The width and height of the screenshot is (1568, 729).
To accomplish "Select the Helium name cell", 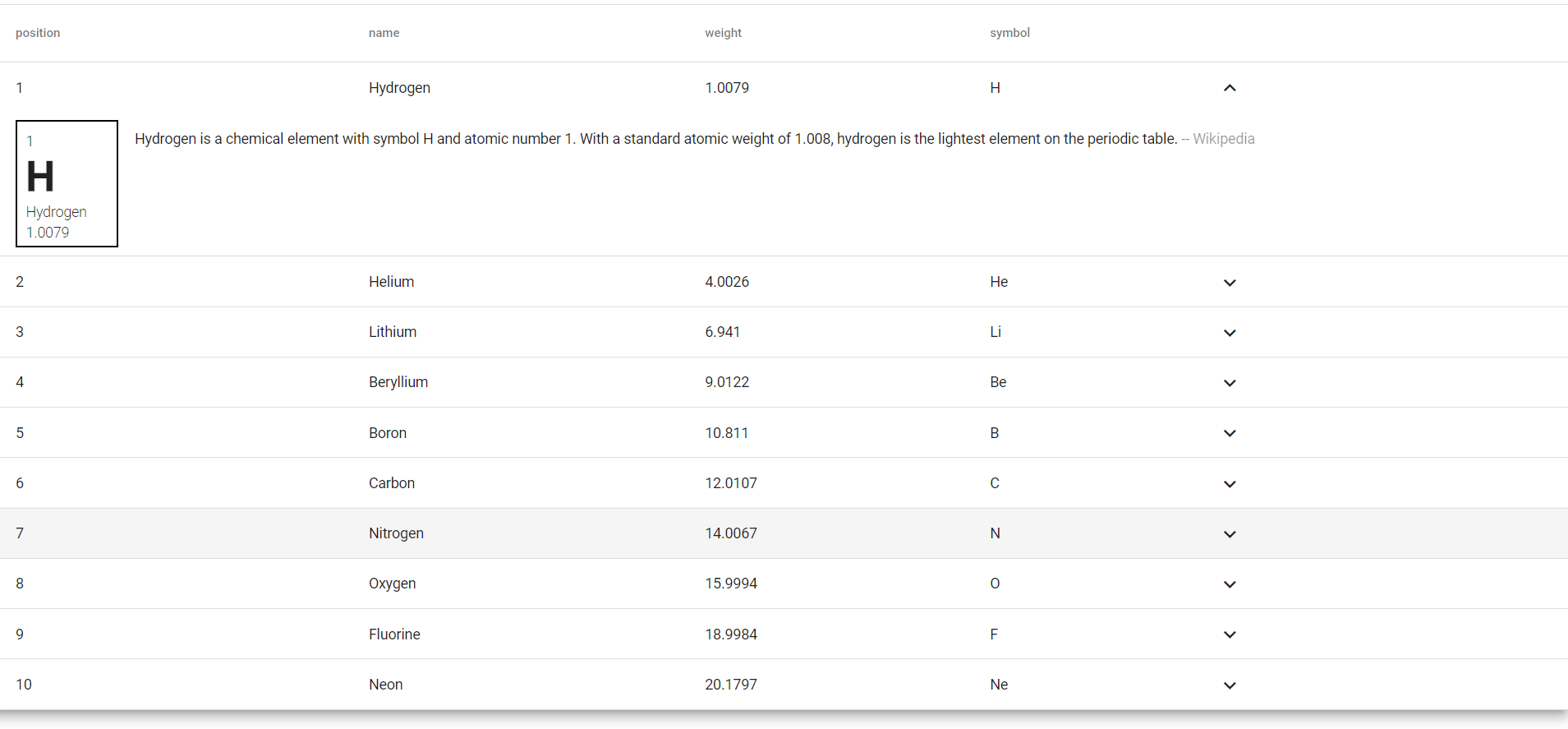I will coord(391,282).
